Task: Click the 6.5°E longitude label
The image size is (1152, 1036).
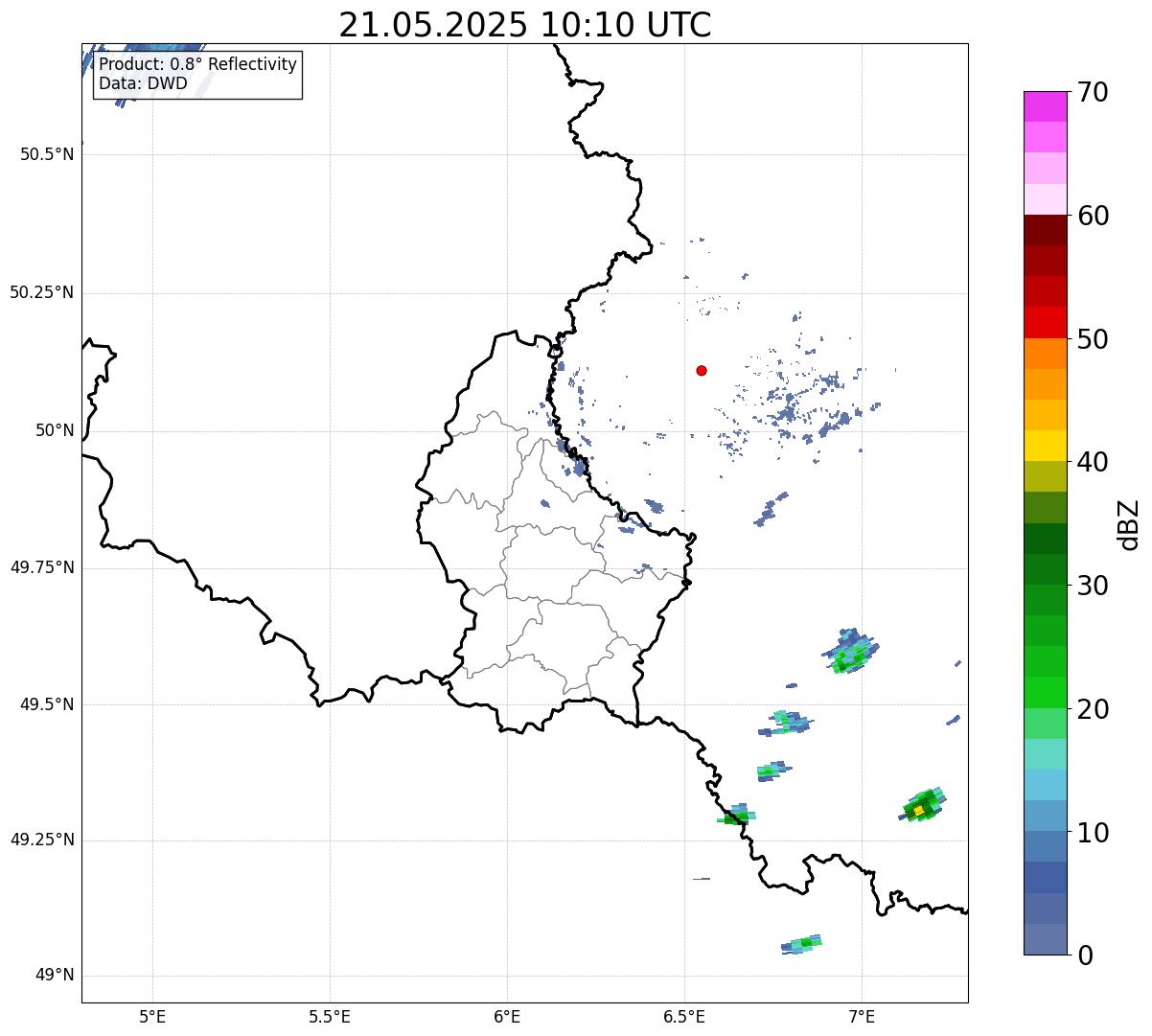Action: tap(684, 1016)
